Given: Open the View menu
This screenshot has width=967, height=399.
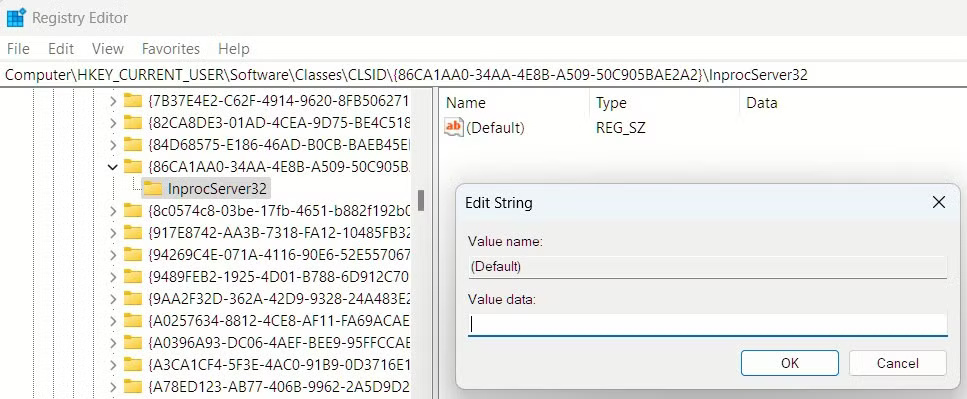Looking at the screenshot, I should (x=108, y=49).
